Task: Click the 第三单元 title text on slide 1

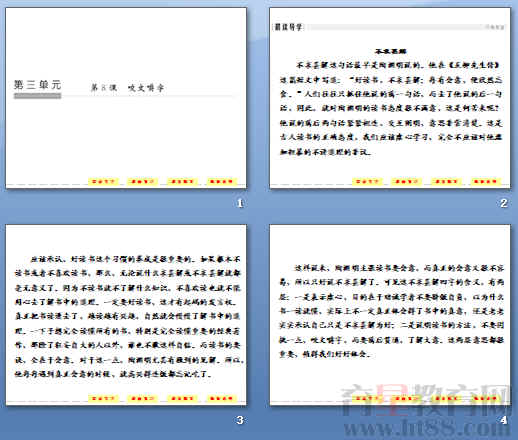Action: coord(37,85)
